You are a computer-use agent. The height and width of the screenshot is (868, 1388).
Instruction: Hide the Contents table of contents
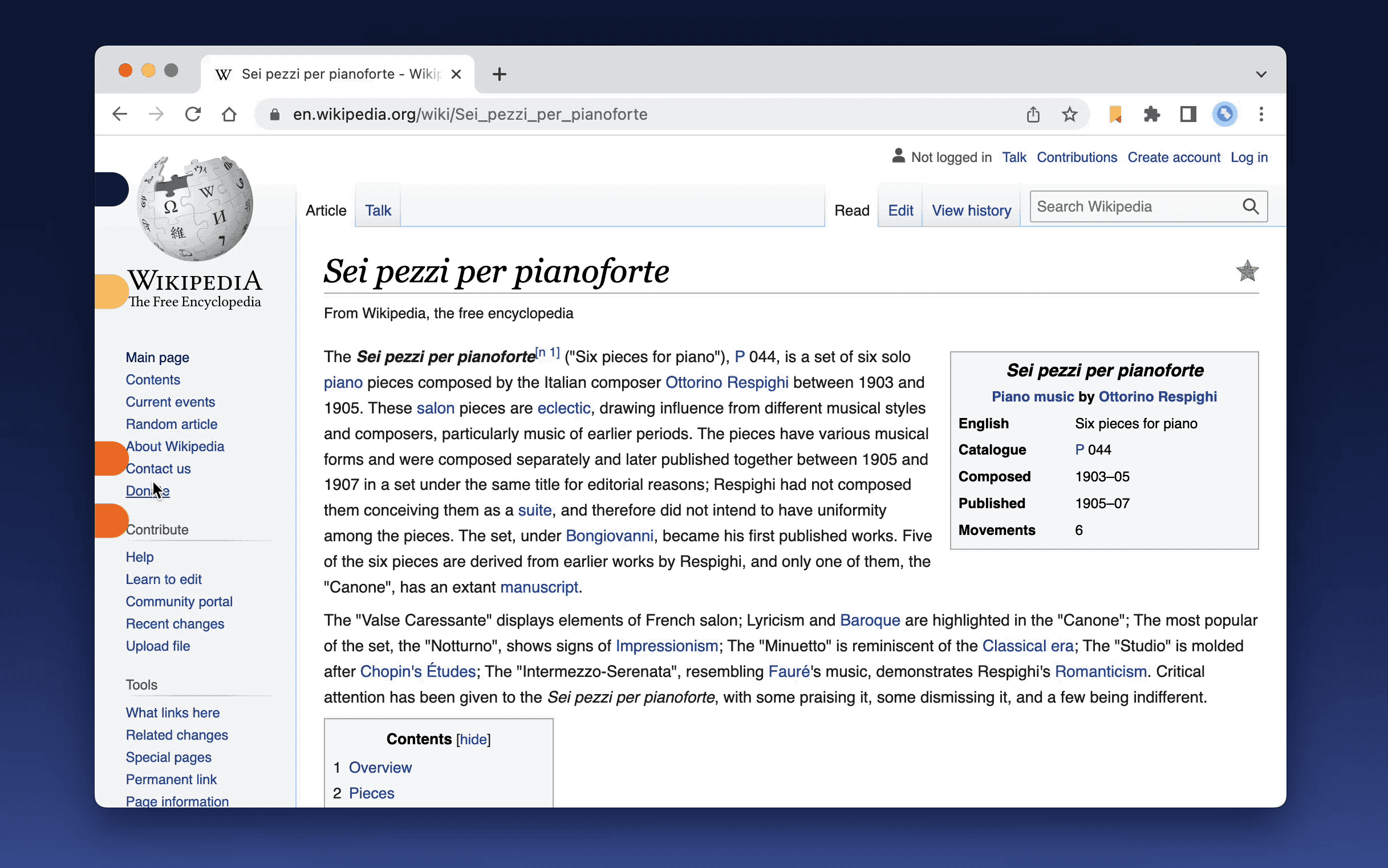click(474, 739)
